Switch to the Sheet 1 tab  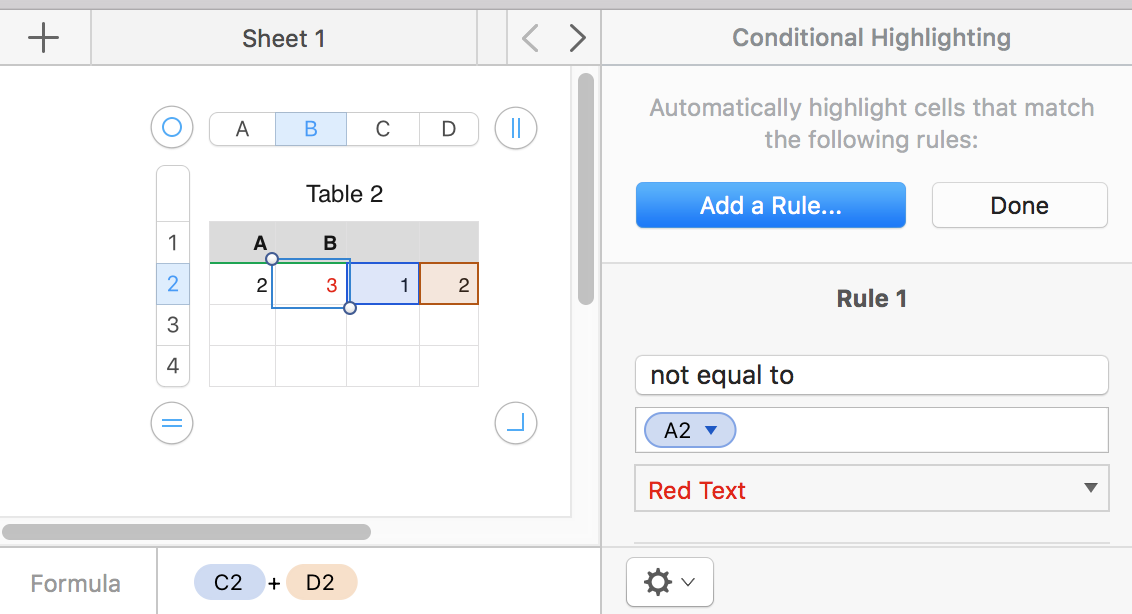pyautogui.click(x=283, y=37)
